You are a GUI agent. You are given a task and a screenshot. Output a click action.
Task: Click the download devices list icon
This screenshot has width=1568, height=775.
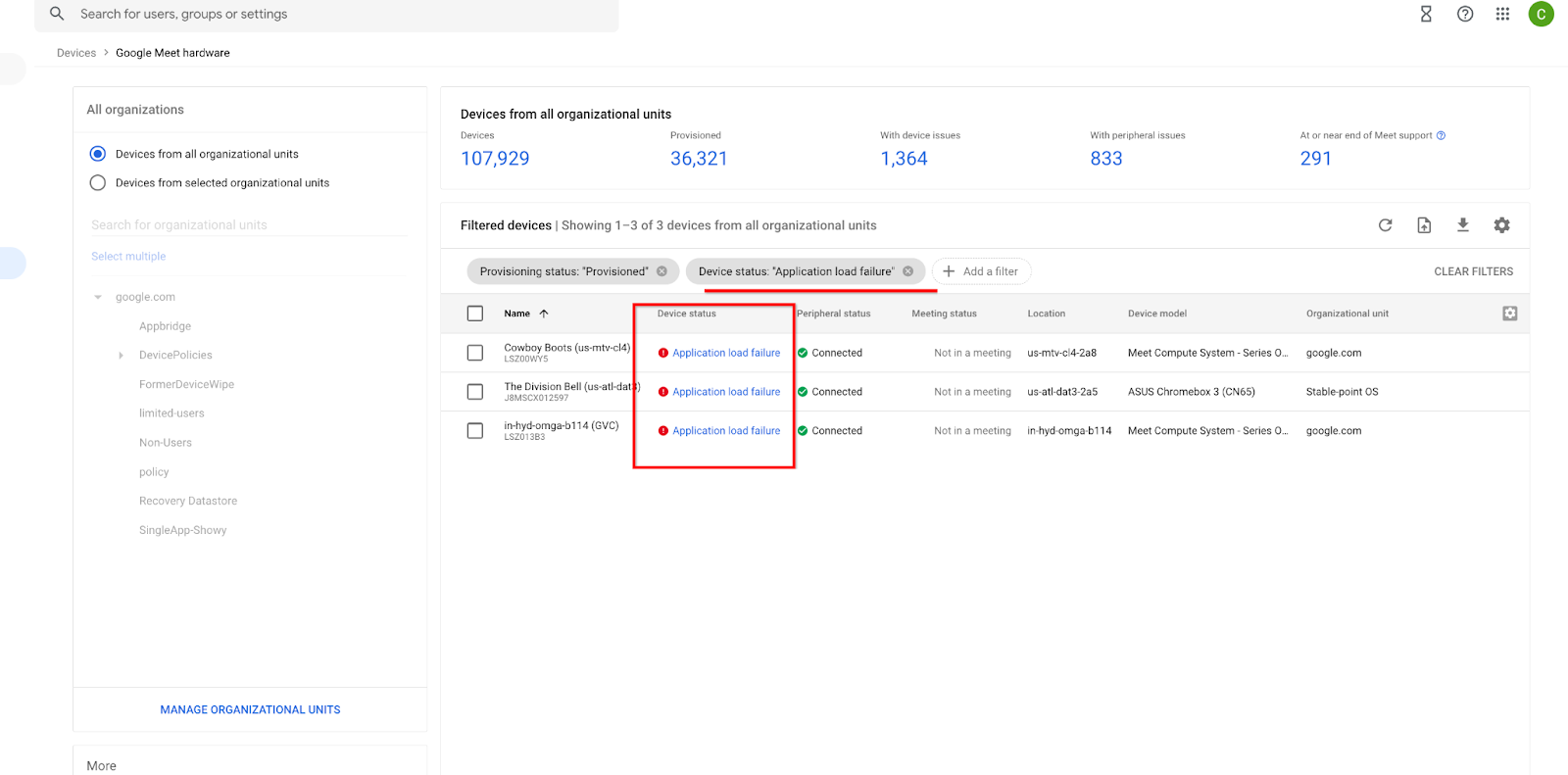pos(1462,225)
